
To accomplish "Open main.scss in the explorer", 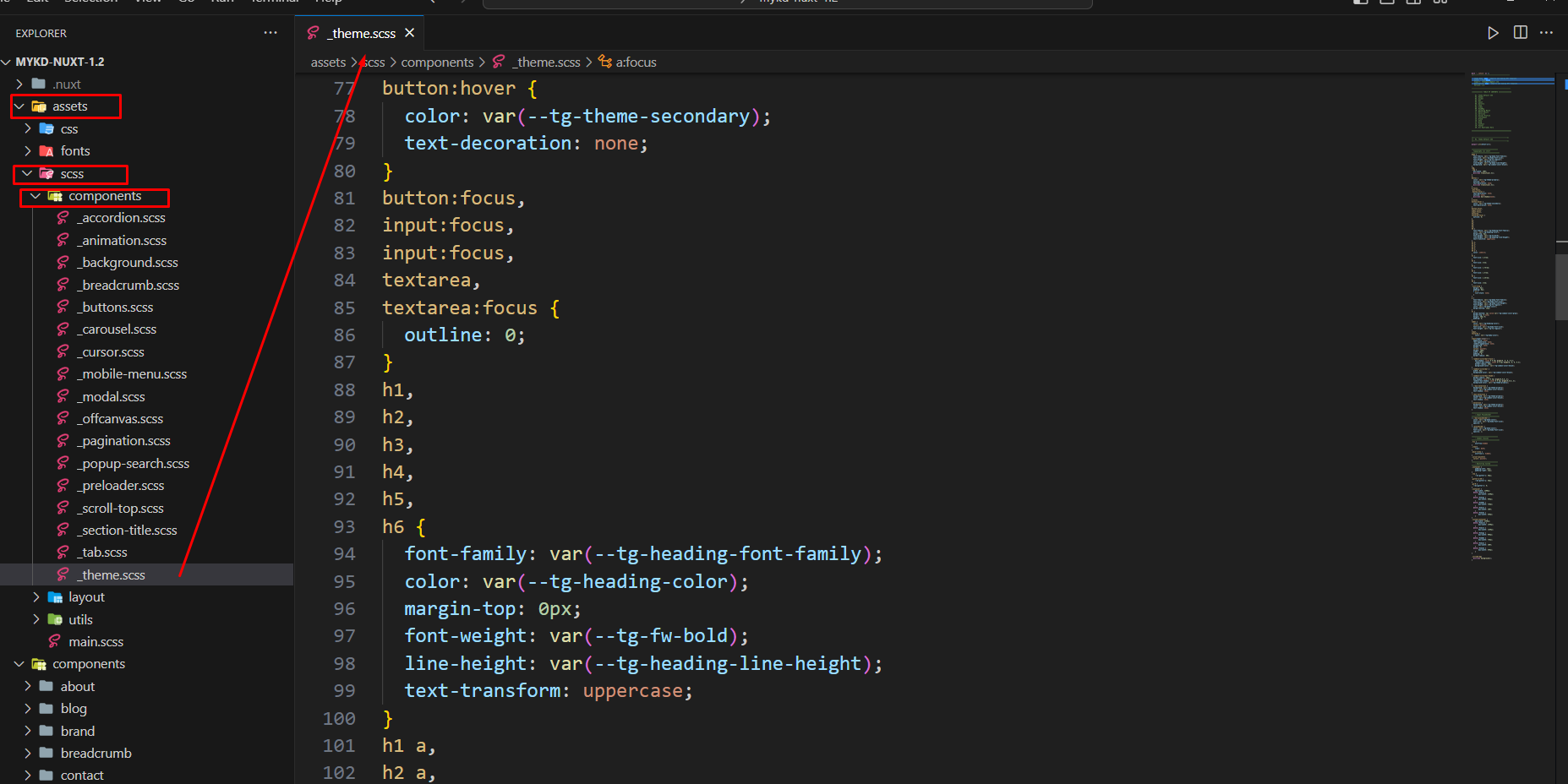I will coord(96,642).
